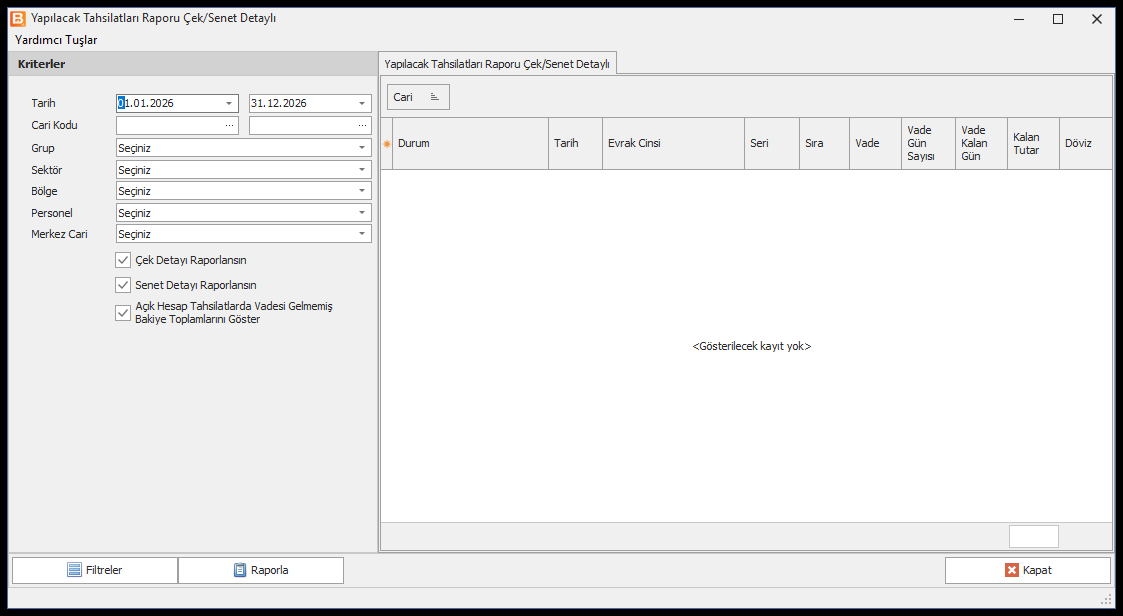
Task: Click the end date field 31.12.2026
Action: click(x=302, y=103)
